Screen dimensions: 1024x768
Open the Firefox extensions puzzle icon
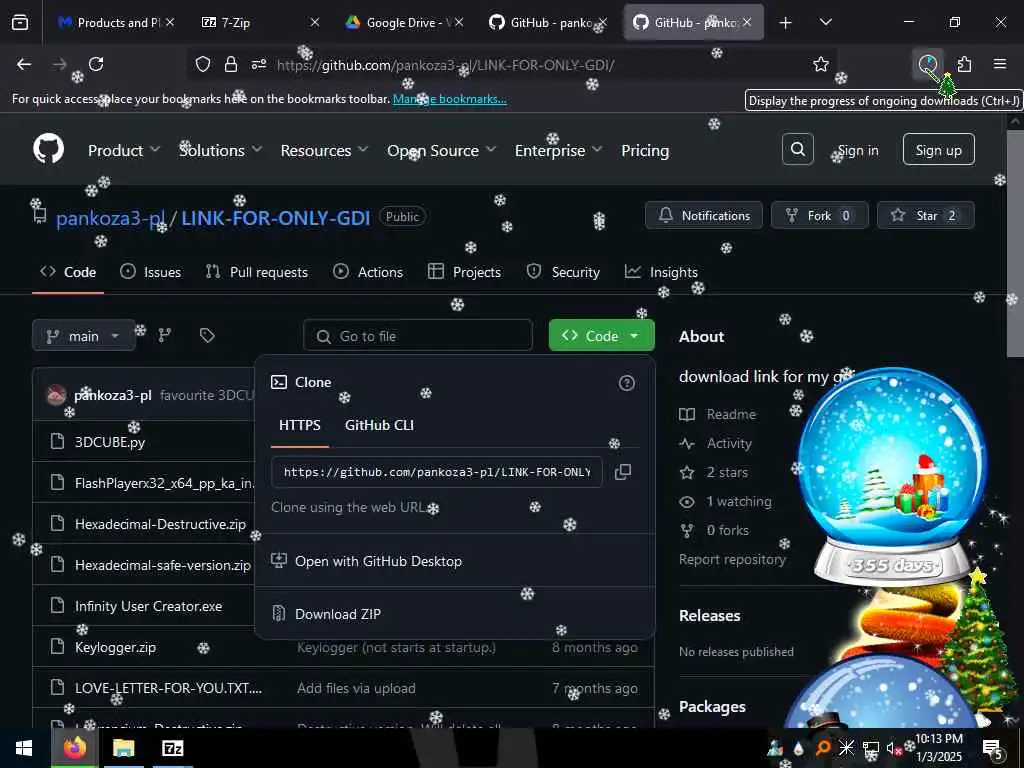(964, 64)
